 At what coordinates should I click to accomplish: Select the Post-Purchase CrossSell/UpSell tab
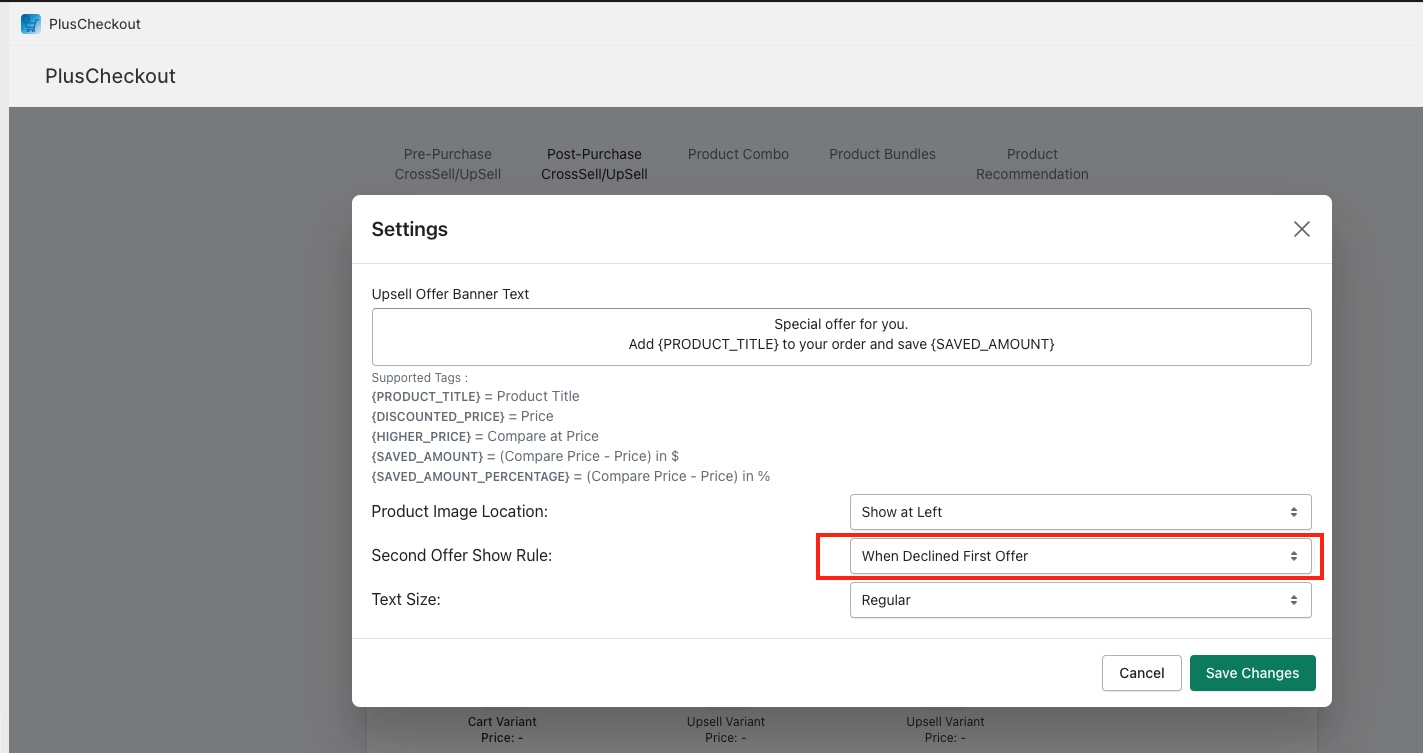pos(594,164)
